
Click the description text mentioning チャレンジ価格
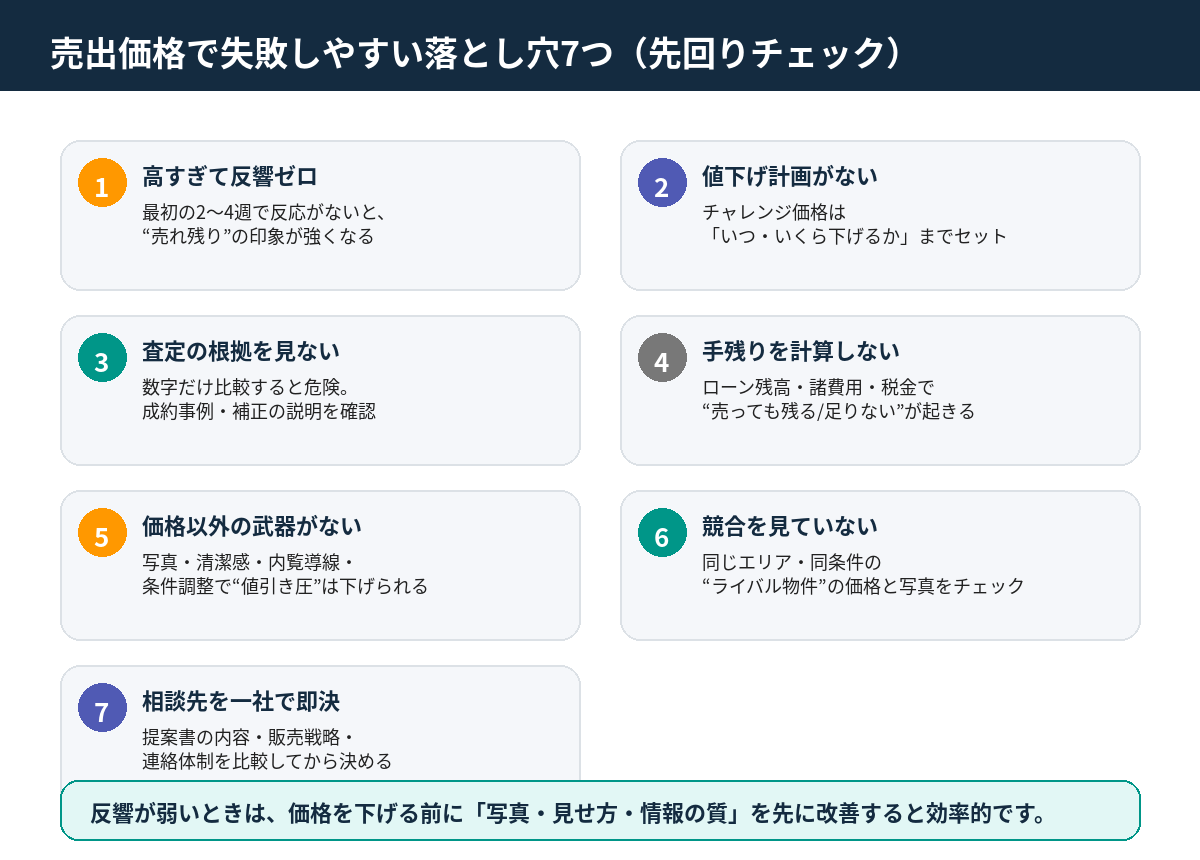coord(855,224)
